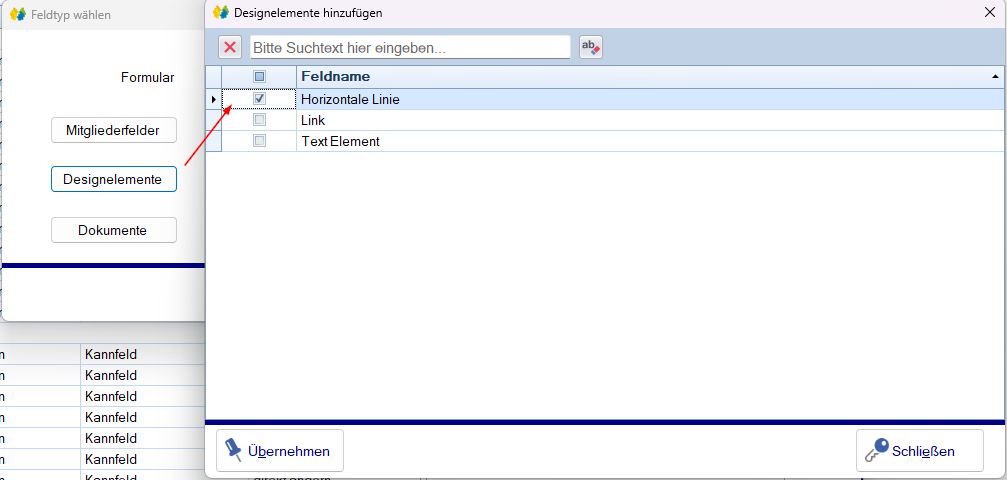
Task: Select the Designelemente button
Action: tap(114, 179)
